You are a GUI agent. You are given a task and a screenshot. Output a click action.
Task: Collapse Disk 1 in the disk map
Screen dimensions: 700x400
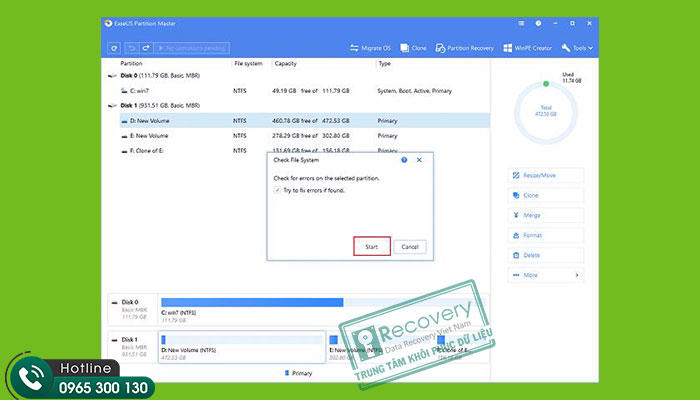pyautogui.click(x=115, y=340)
